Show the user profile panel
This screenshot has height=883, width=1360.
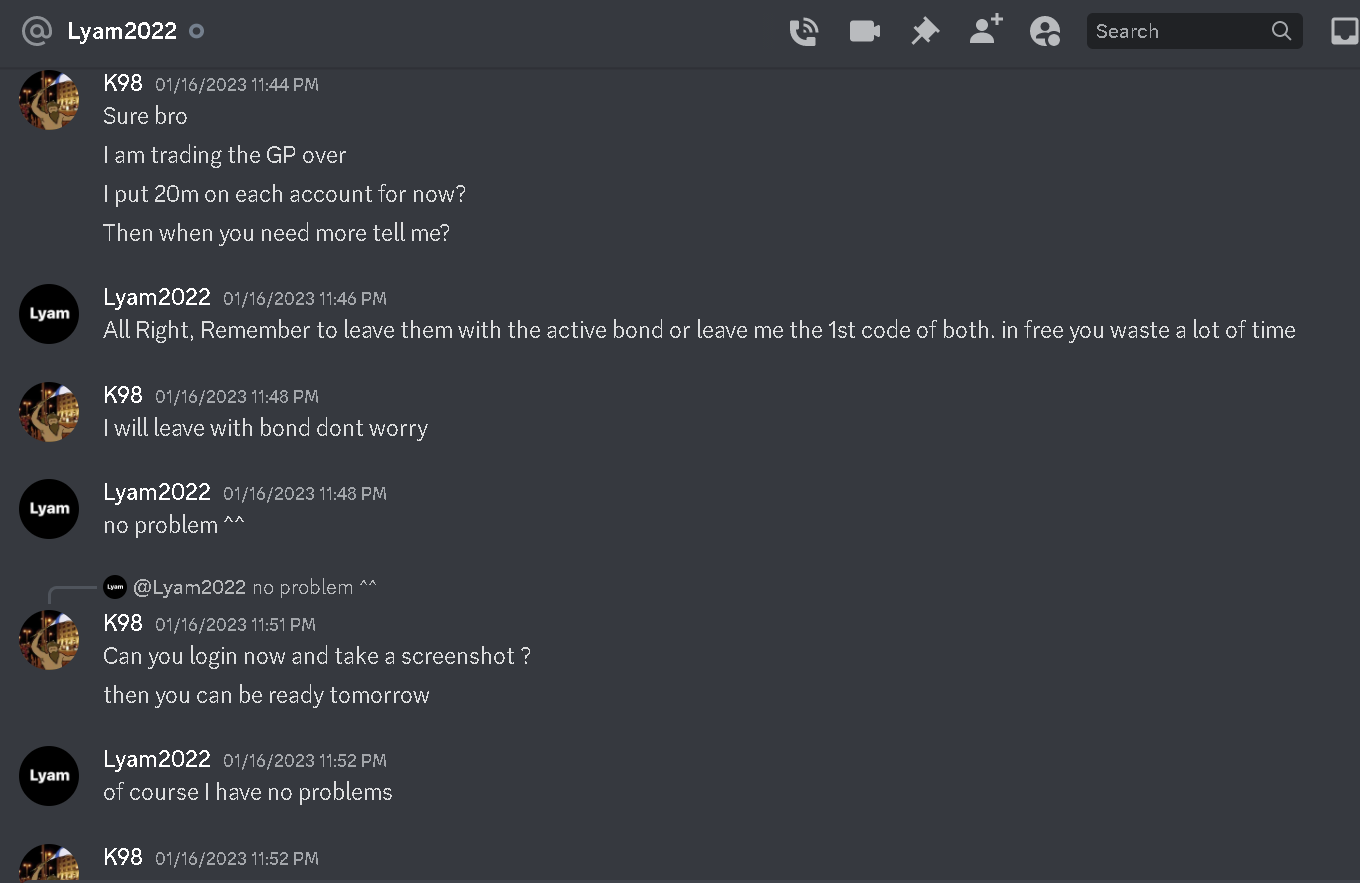pos(1045,32)
